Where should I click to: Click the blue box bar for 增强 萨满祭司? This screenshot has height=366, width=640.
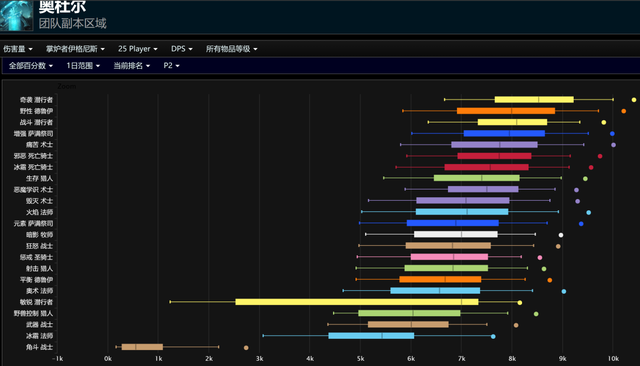tap(504, 133)
